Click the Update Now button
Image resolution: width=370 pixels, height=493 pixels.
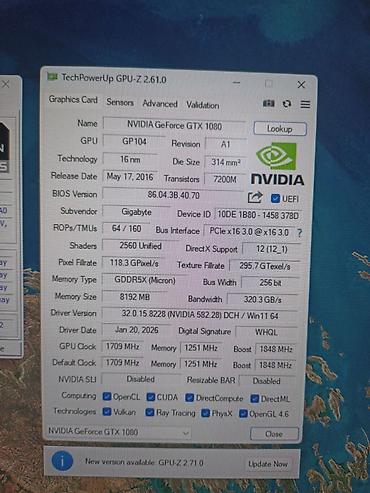pyautogui.click(x=268, y=464)
